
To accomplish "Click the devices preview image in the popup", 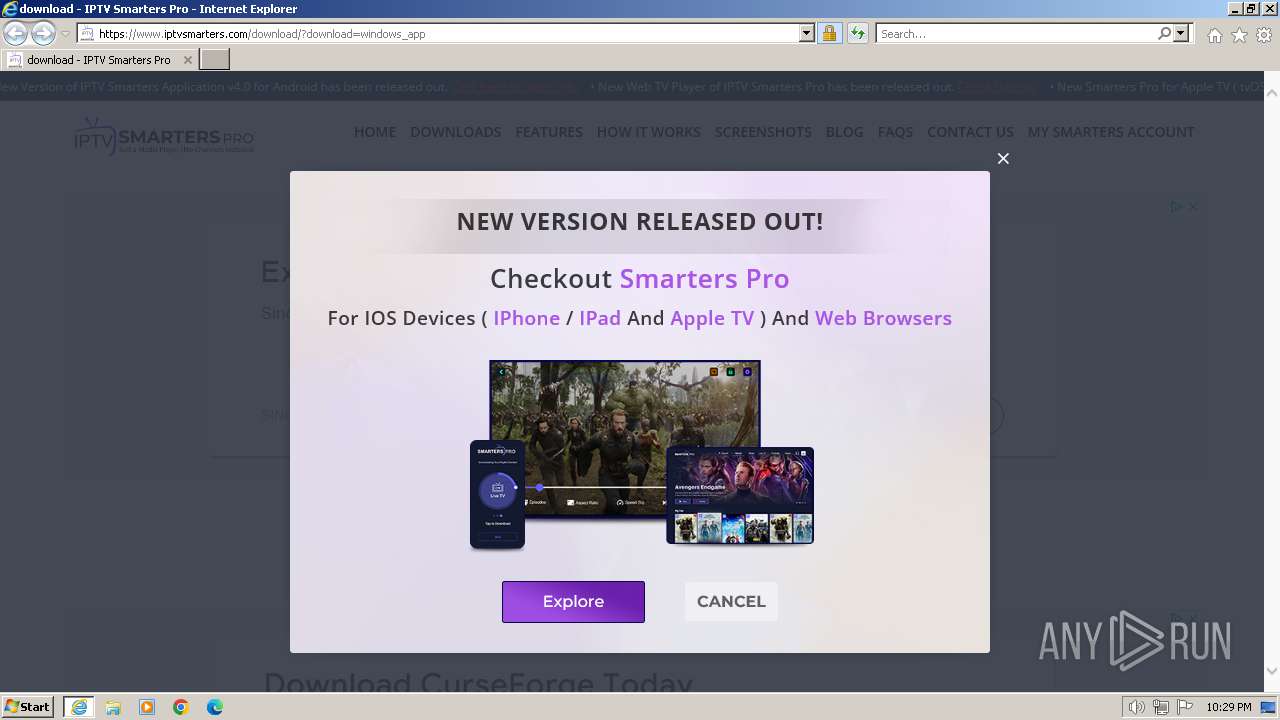I will point(641,455).
